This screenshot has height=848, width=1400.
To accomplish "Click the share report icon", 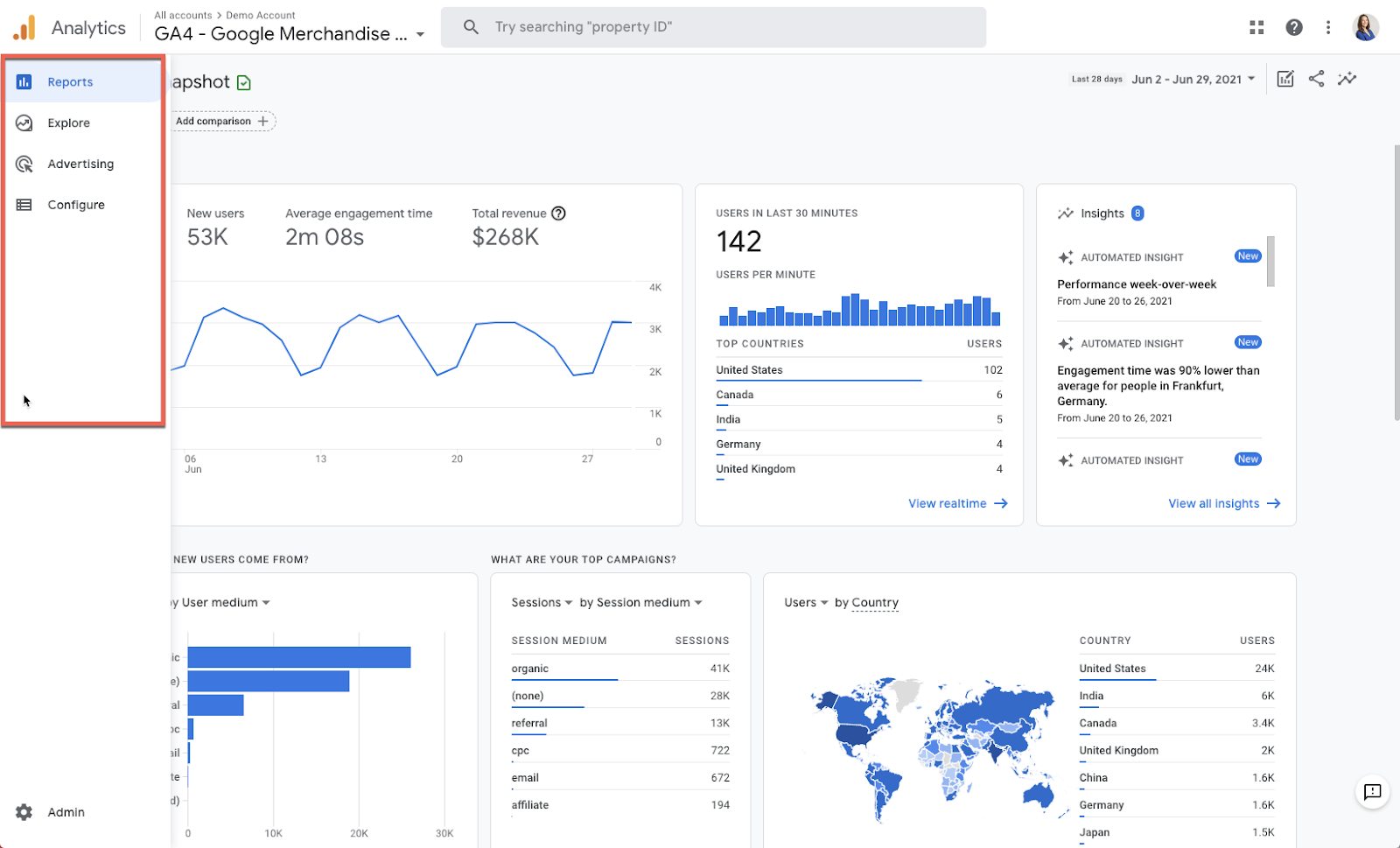I will coord(1316,79).
